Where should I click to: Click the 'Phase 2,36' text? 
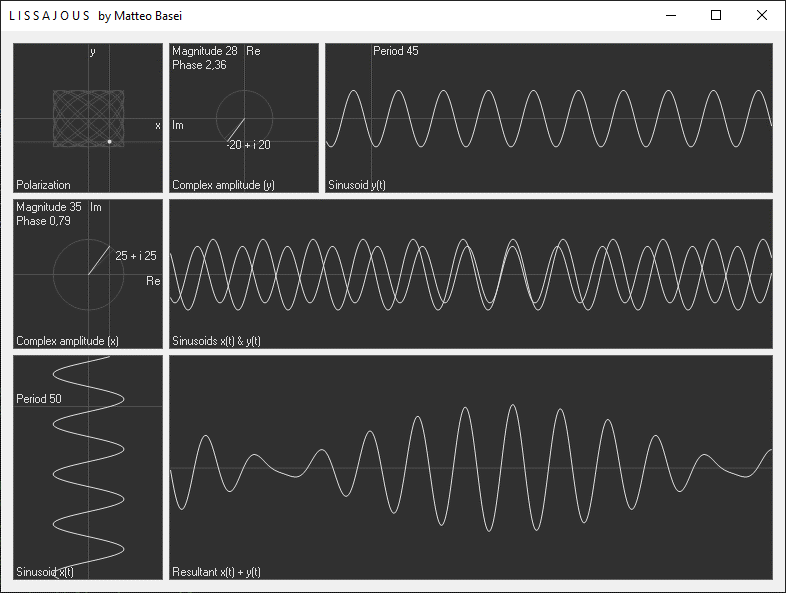pos(199,65)
